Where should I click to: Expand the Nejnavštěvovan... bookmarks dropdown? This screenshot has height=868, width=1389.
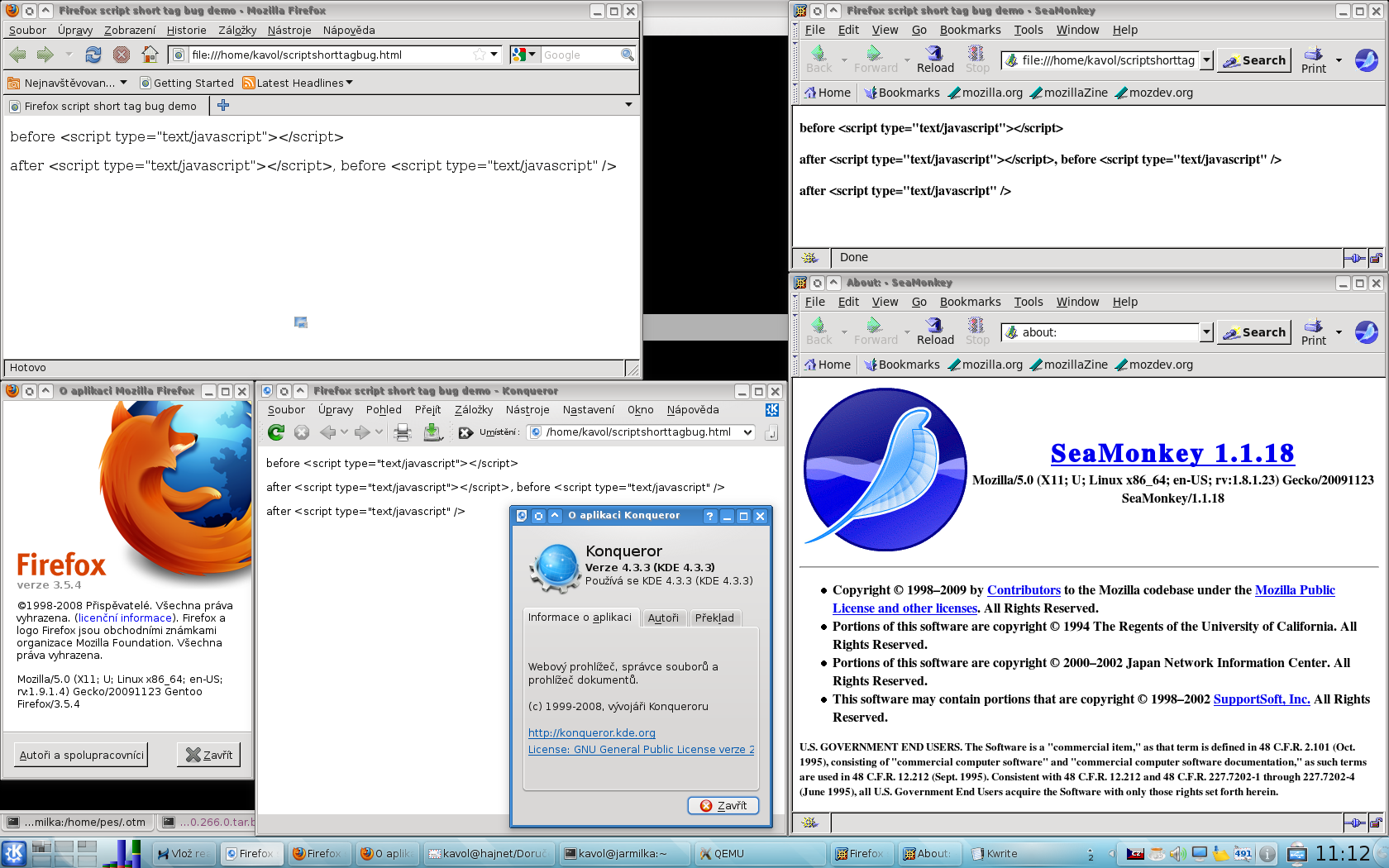coord(123,83)
